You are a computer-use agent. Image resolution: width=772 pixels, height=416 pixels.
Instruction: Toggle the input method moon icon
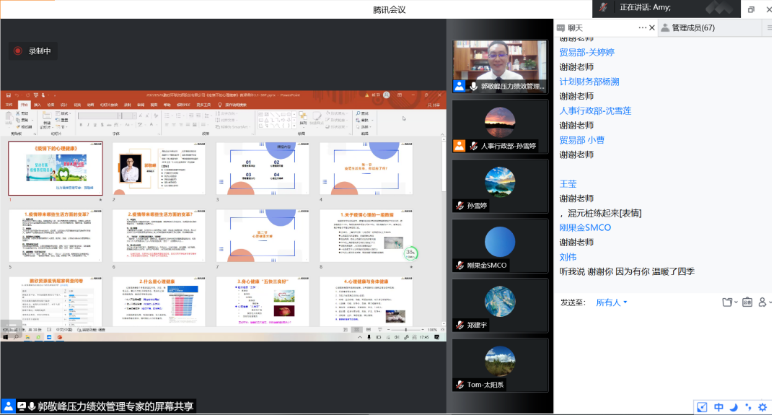[x=733, y=407]
